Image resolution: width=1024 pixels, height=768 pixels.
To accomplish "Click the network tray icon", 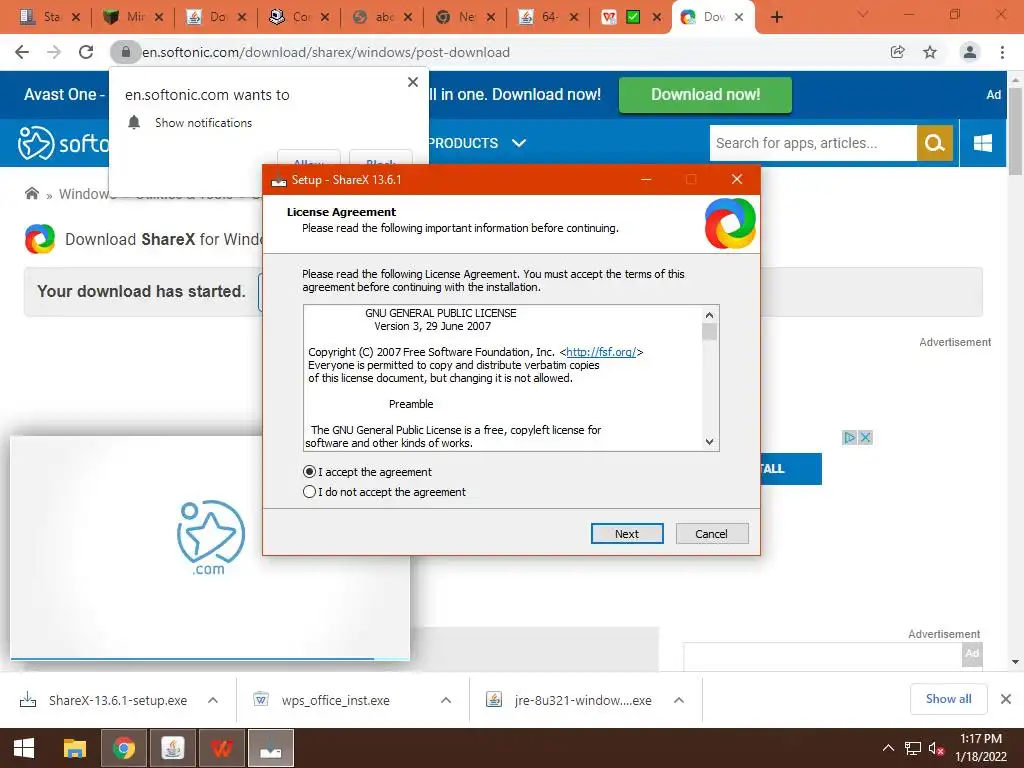I will 912,748.
